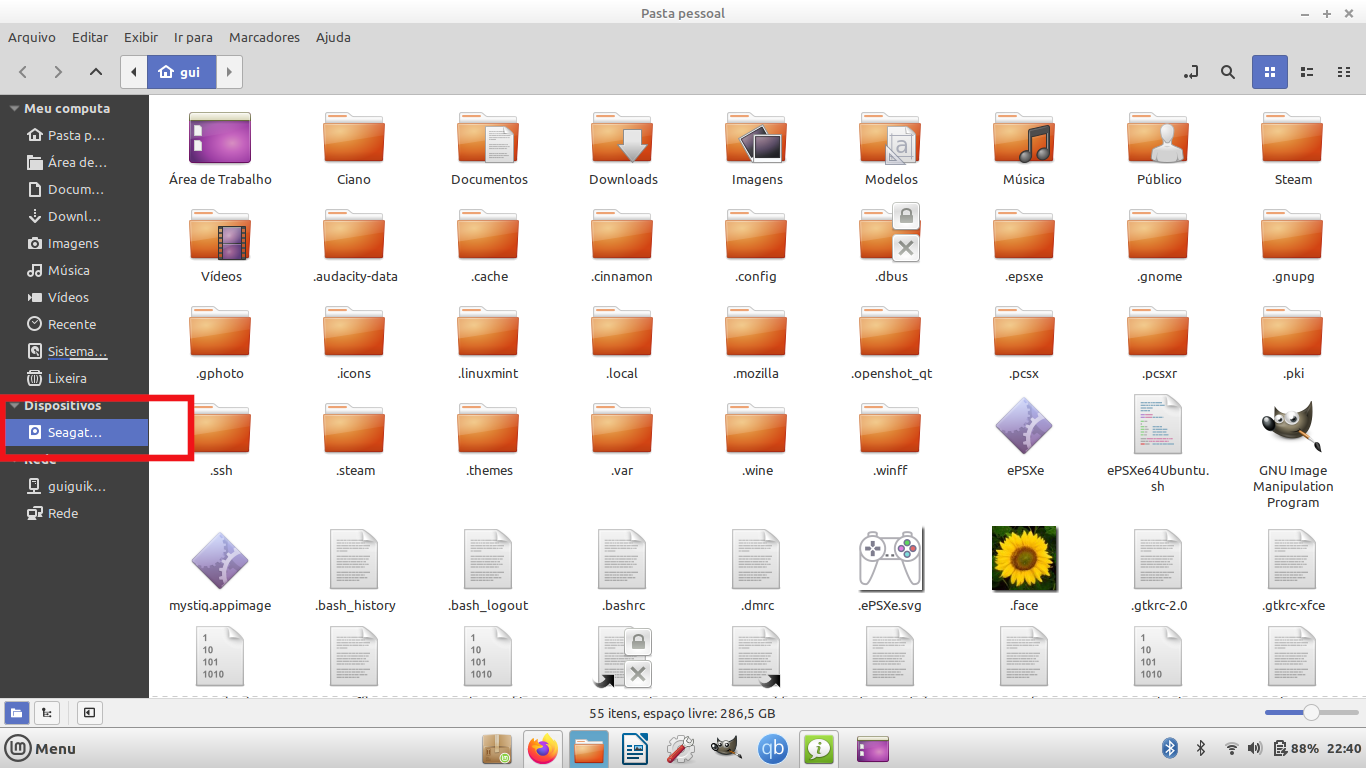Open the Editar menu
The image size is (1366, 768).
pos(90,37)
